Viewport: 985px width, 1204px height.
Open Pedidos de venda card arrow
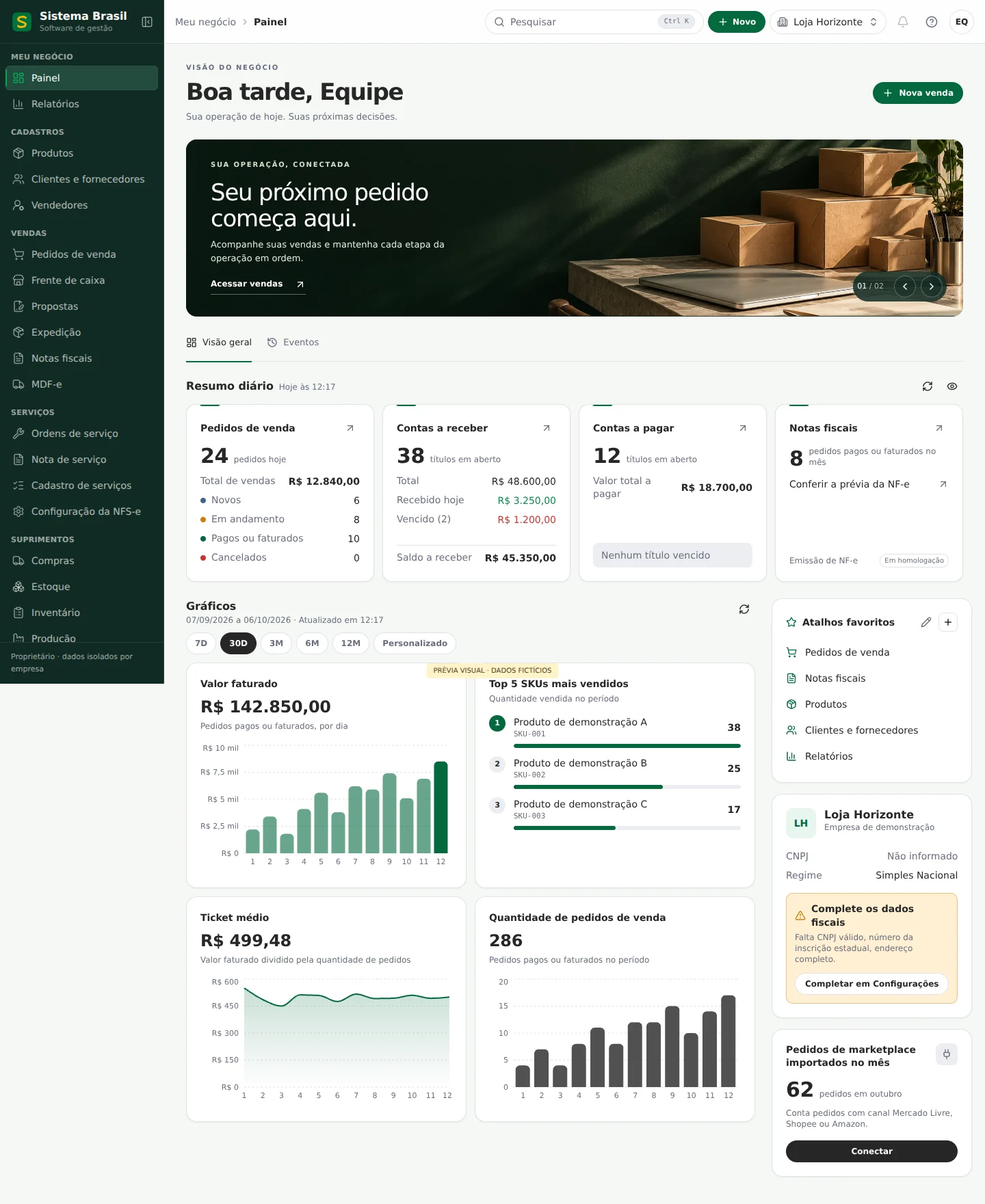350,428
